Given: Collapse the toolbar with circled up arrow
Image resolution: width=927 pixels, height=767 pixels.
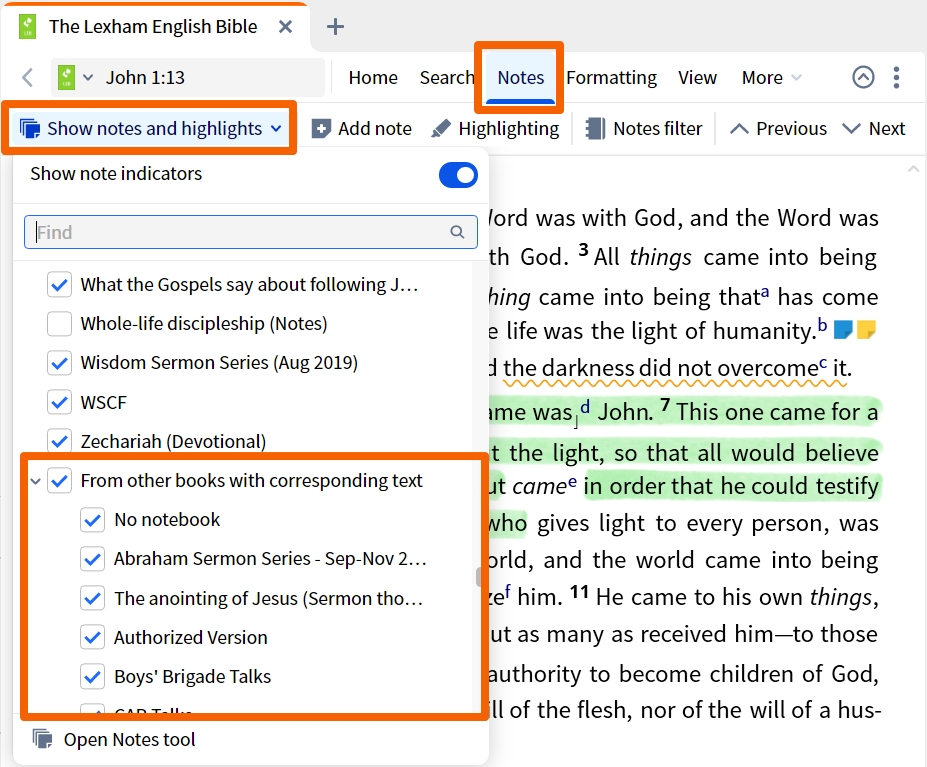Looking at the screenshot, I should point(863,77).
